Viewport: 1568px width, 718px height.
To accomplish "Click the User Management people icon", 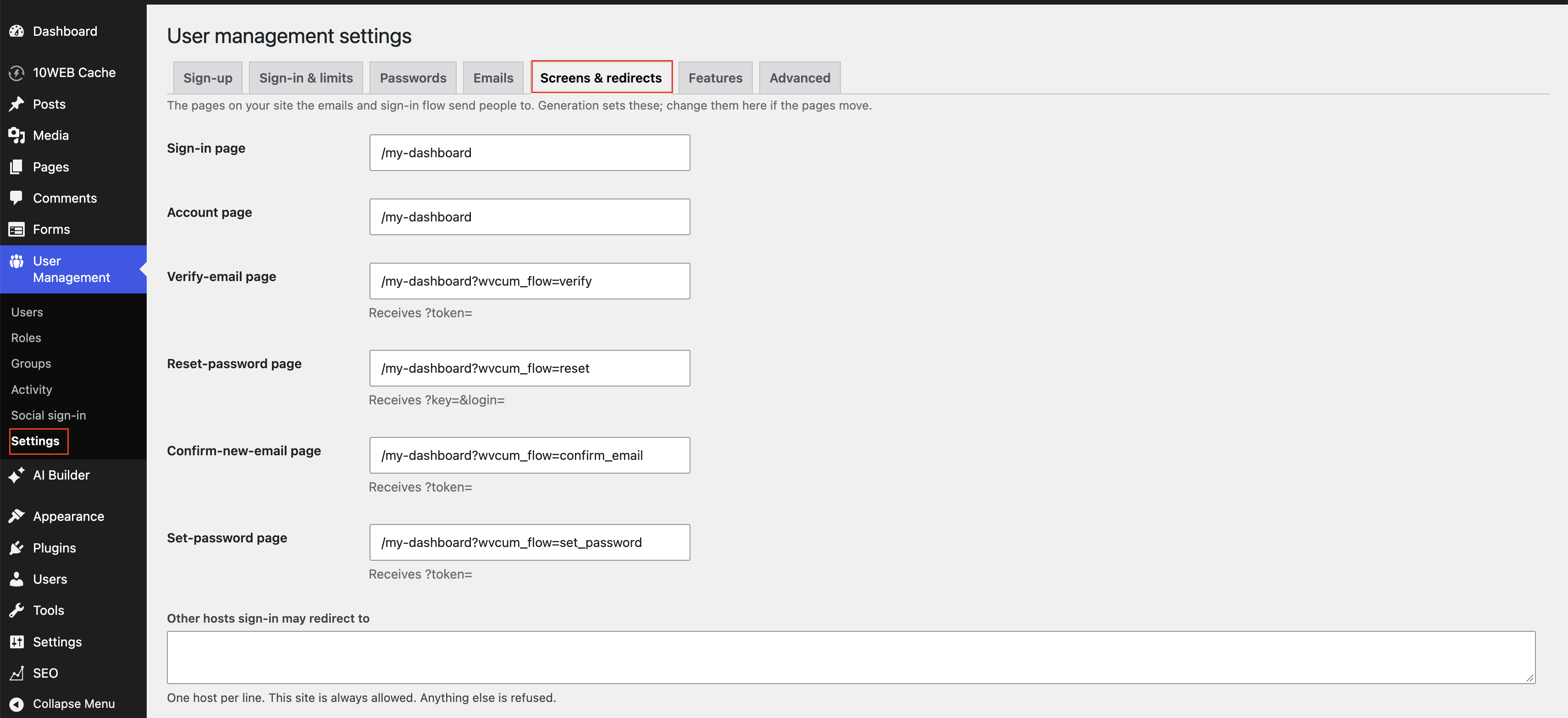I will point(17,261).
